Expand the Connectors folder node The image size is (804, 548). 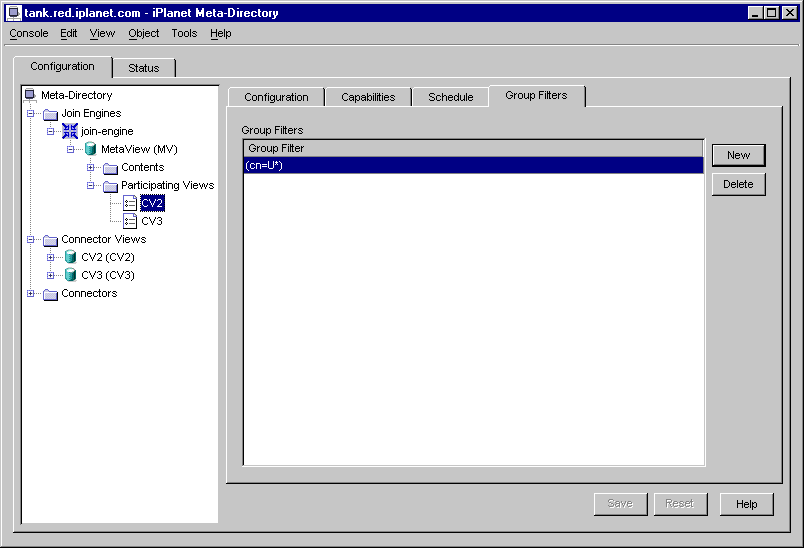[x=30, y=293]
